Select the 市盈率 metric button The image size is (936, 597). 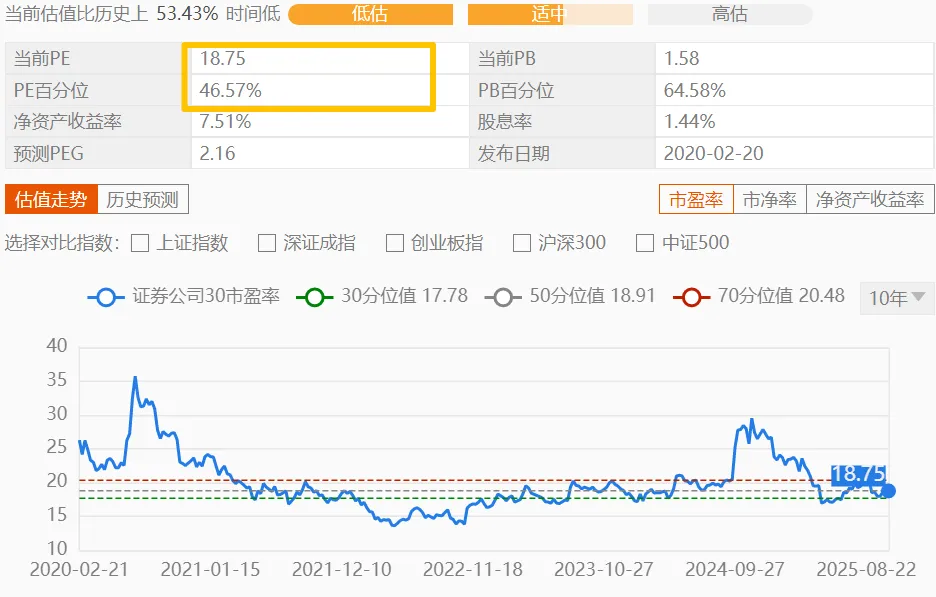pyautogui.click(x=696, y=199)
